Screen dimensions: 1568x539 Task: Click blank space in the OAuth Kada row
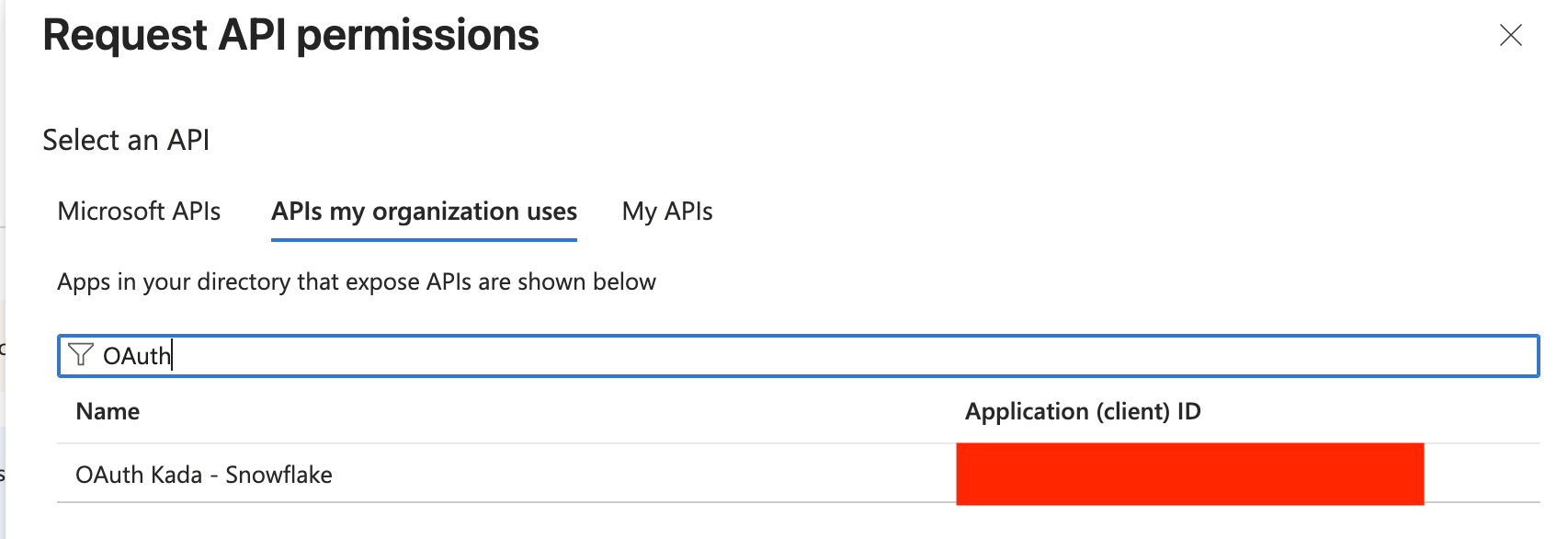[x=643, y=475]
